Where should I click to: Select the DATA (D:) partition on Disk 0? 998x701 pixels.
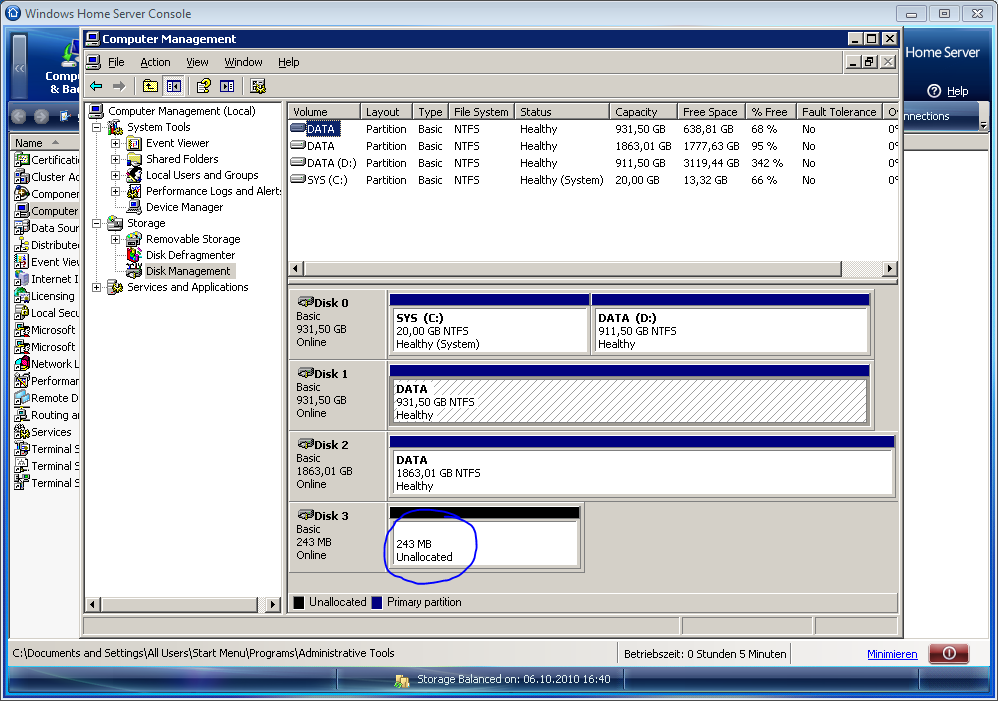point(730,331)
